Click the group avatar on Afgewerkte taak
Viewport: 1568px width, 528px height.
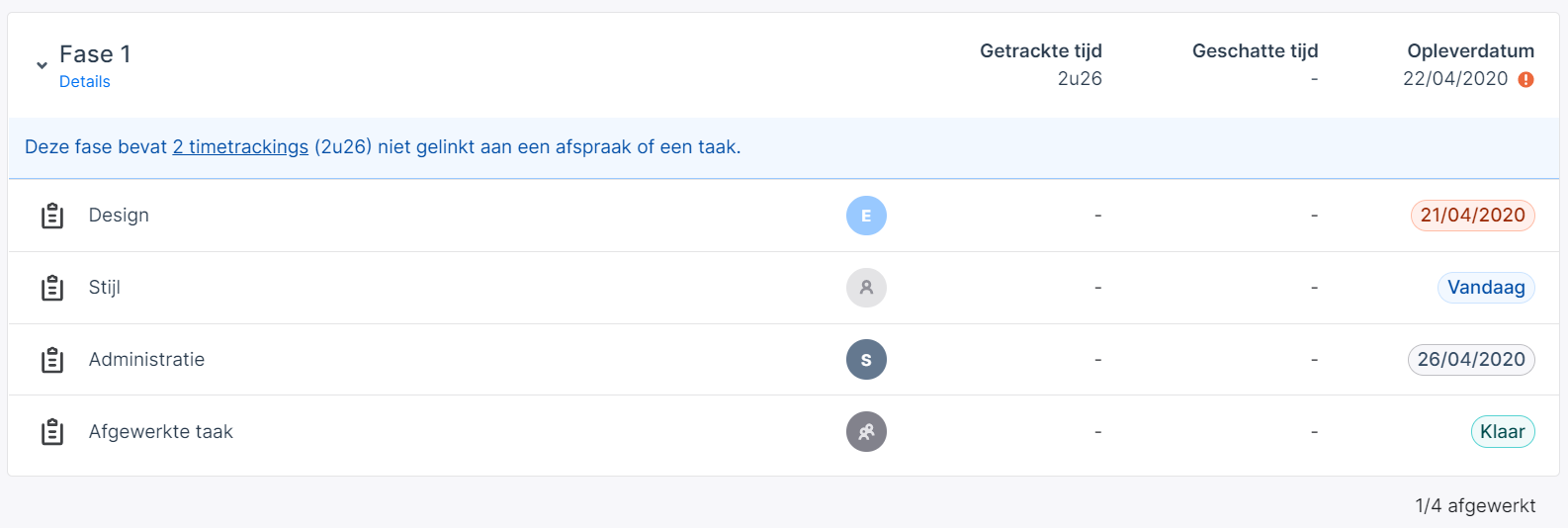click(866, 432)
